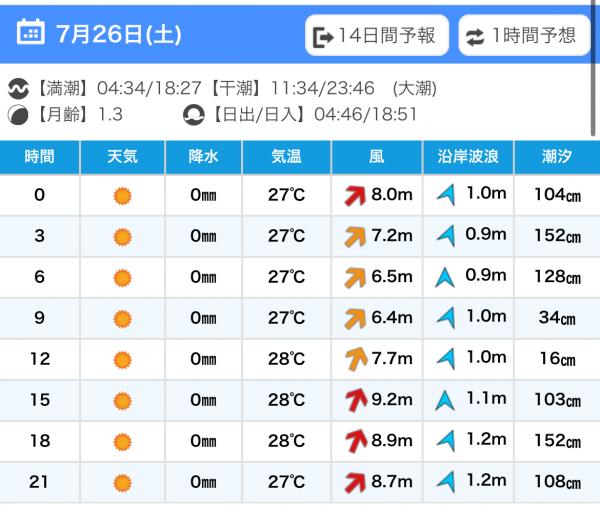Click the blue wave arrow at hour 6
This screenshot has height=506, width=600.
(445, 278)
